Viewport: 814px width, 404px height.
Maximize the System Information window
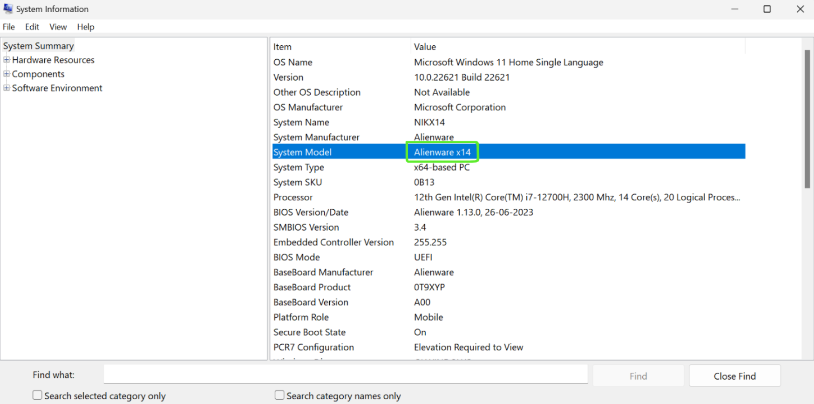point(767,9)
